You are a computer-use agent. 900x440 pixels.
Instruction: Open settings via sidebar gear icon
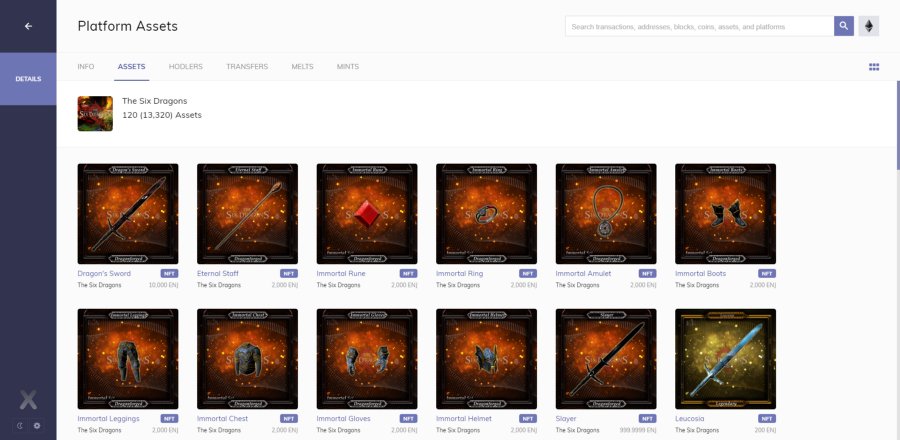point(37,425)
